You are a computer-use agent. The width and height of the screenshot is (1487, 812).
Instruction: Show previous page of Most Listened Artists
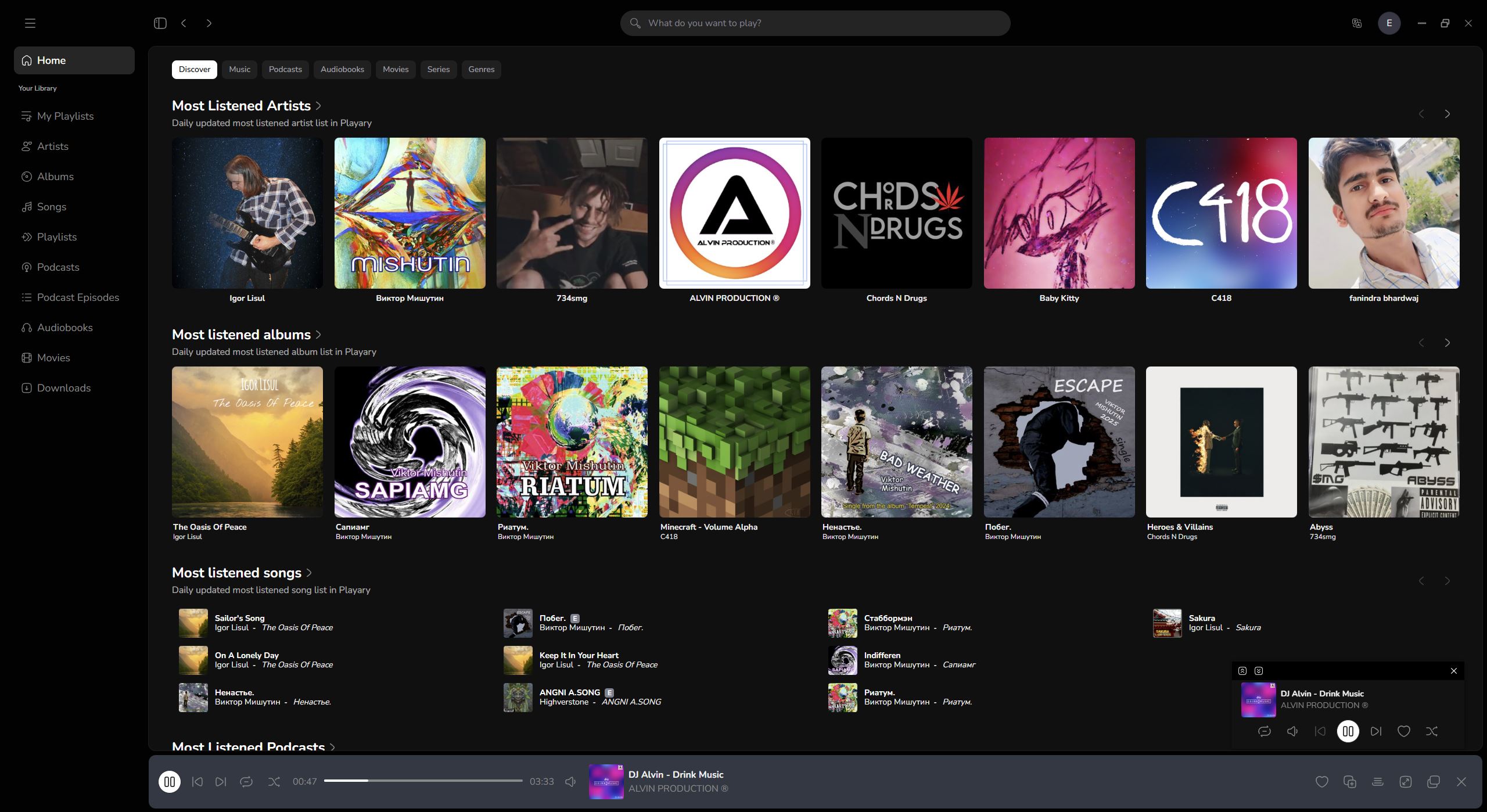click(1421, 114)
